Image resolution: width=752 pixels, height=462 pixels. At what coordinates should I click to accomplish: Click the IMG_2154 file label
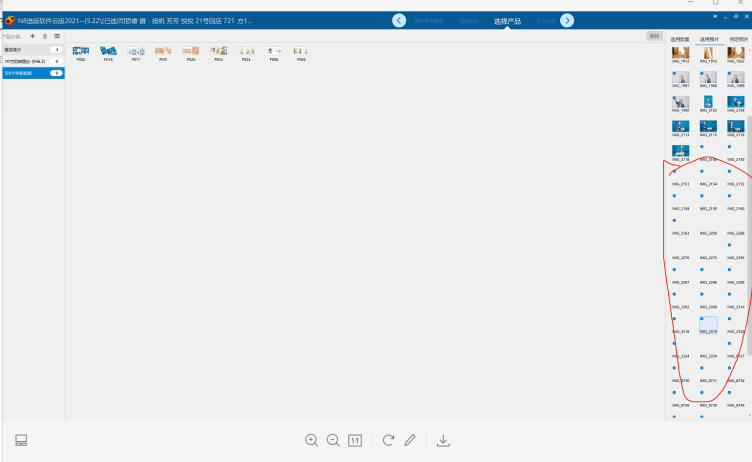pos(708,184)
